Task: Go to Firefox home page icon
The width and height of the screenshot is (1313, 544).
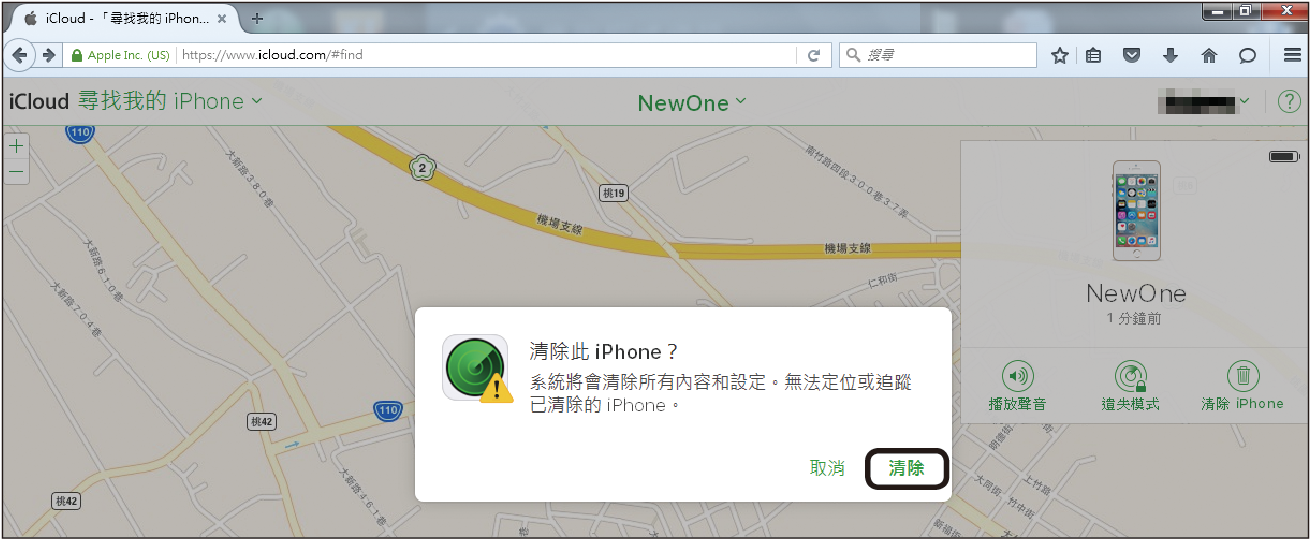Action: 1209,56
